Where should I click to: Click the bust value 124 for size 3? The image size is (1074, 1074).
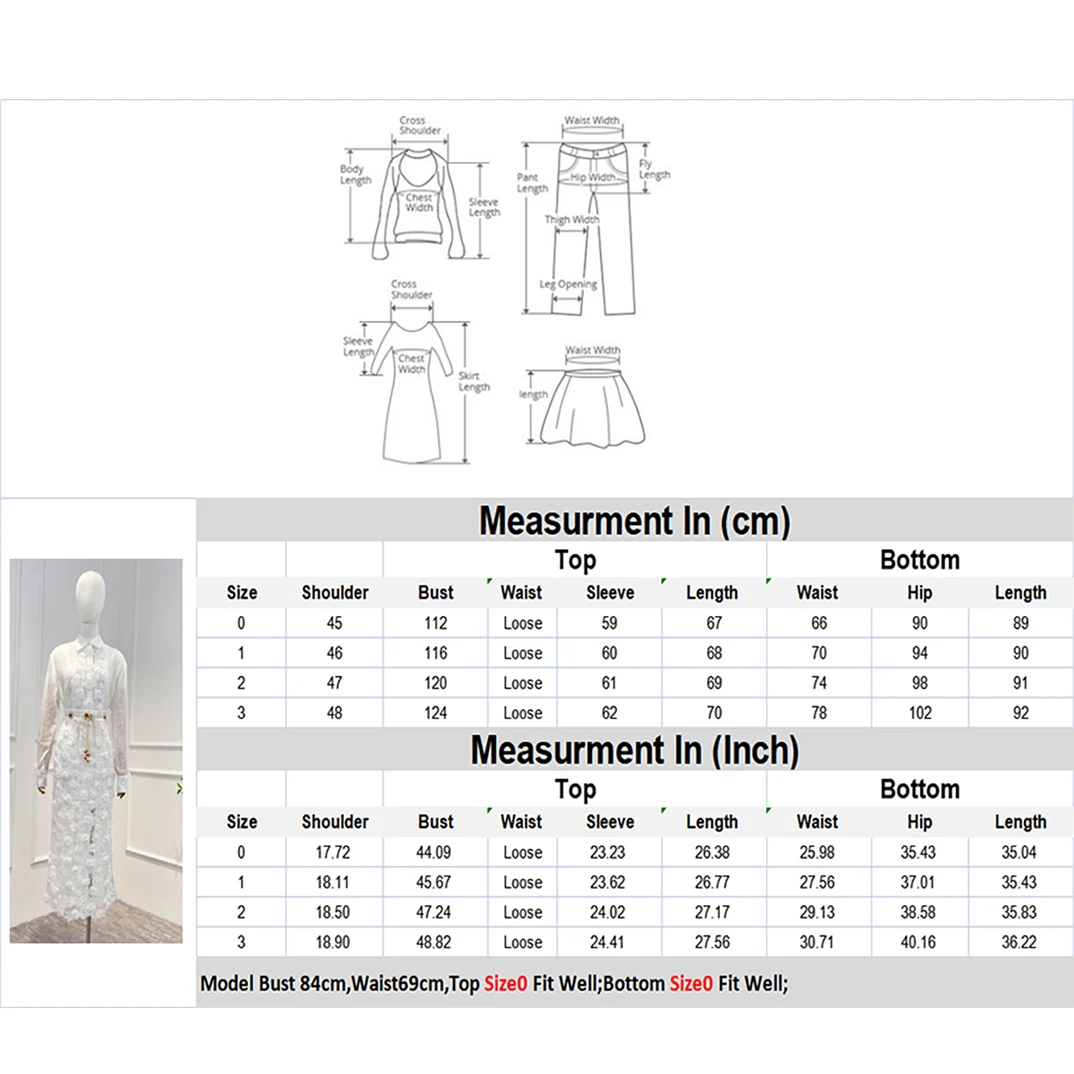[436, 714]
